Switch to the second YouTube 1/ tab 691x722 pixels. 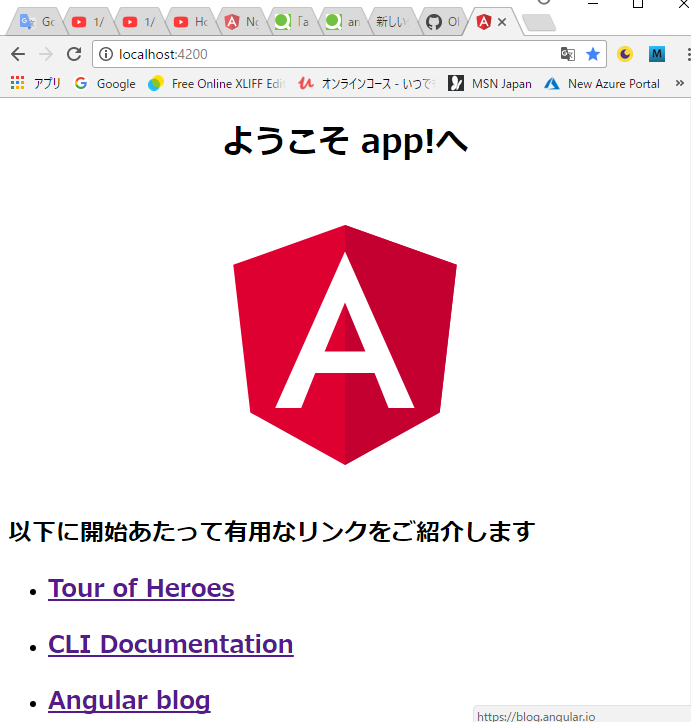pyautogui.click(x=139, y=22)
